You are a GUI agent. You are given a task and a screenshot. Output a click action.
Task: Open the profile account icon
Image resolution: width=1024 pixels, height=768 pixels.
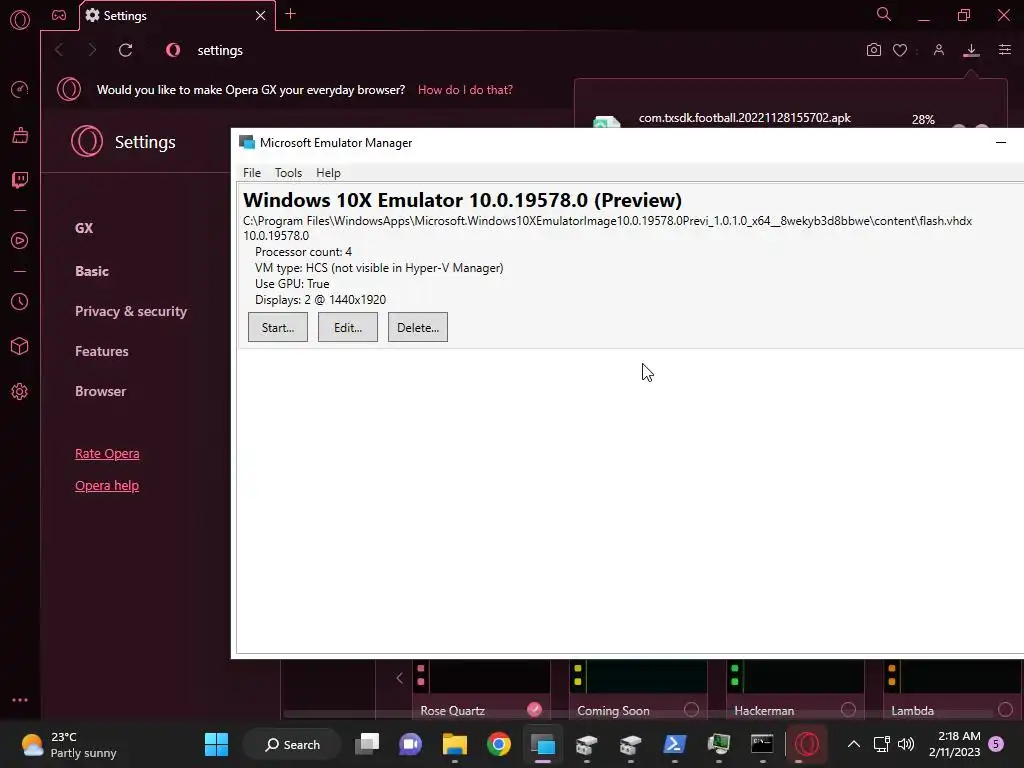938,50
